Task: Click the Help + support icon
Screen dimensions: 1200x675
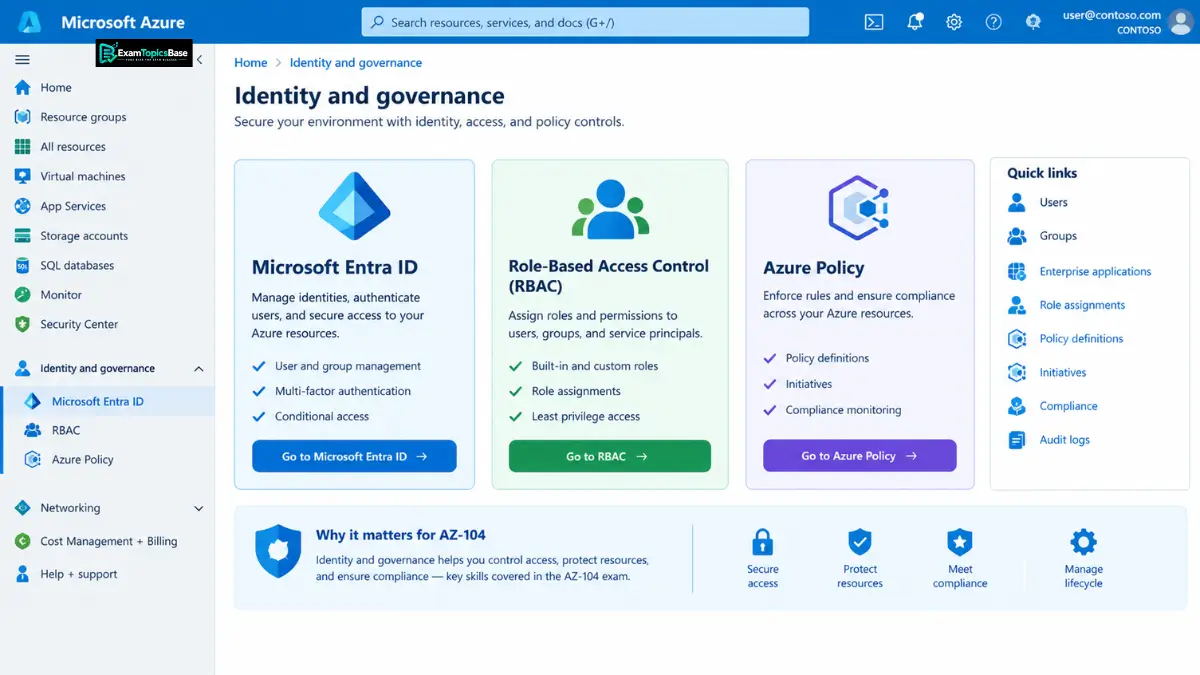Action: 22,574
